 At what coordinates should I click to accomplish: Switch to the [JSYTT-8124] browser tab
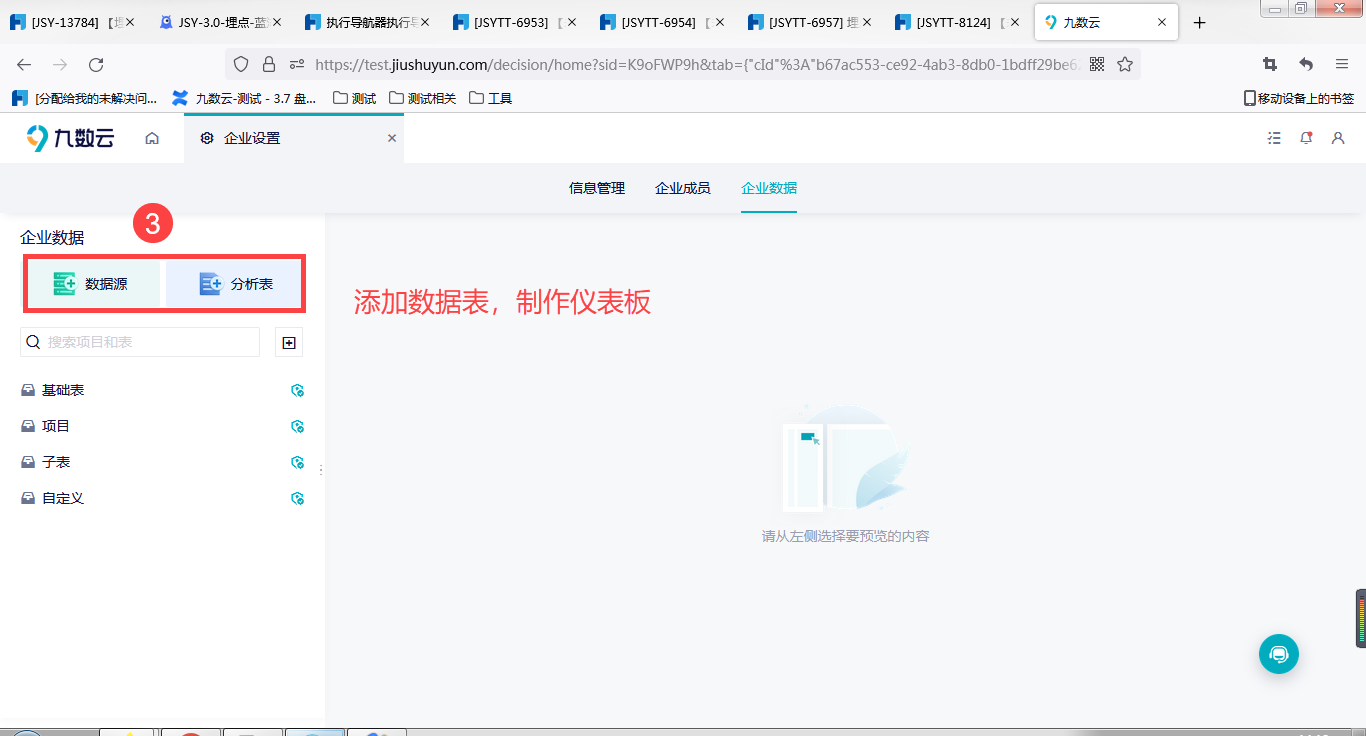pos(956,22)
